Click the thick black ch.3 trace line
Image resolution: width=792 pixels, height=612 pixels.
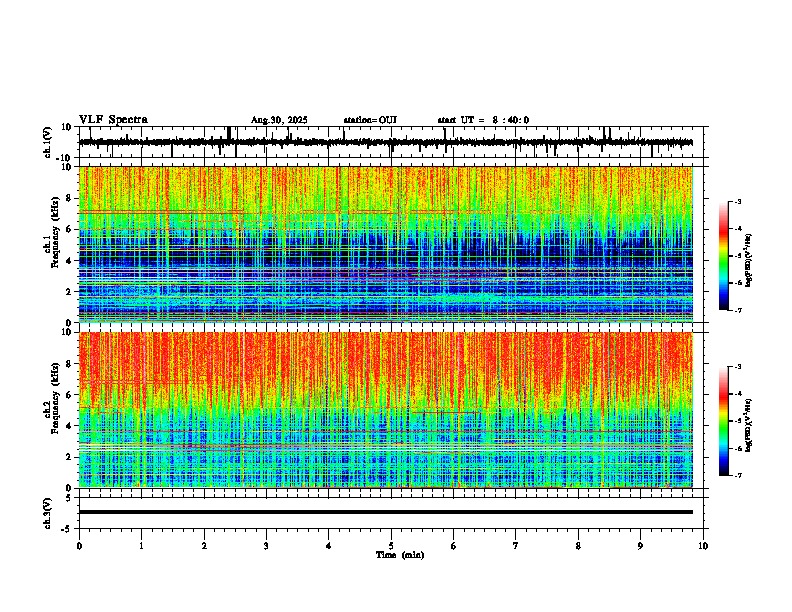pyautogui.click(x=385, y=512)
